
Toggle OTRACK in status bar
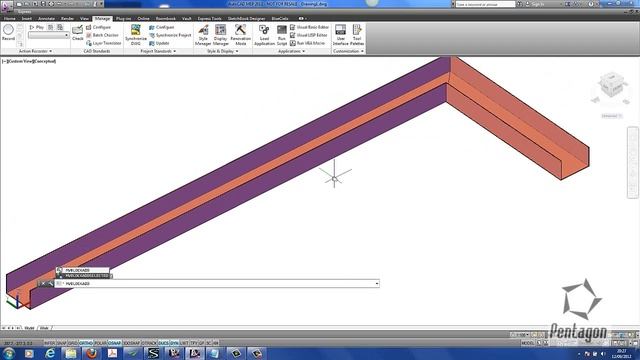pos(149,343)
